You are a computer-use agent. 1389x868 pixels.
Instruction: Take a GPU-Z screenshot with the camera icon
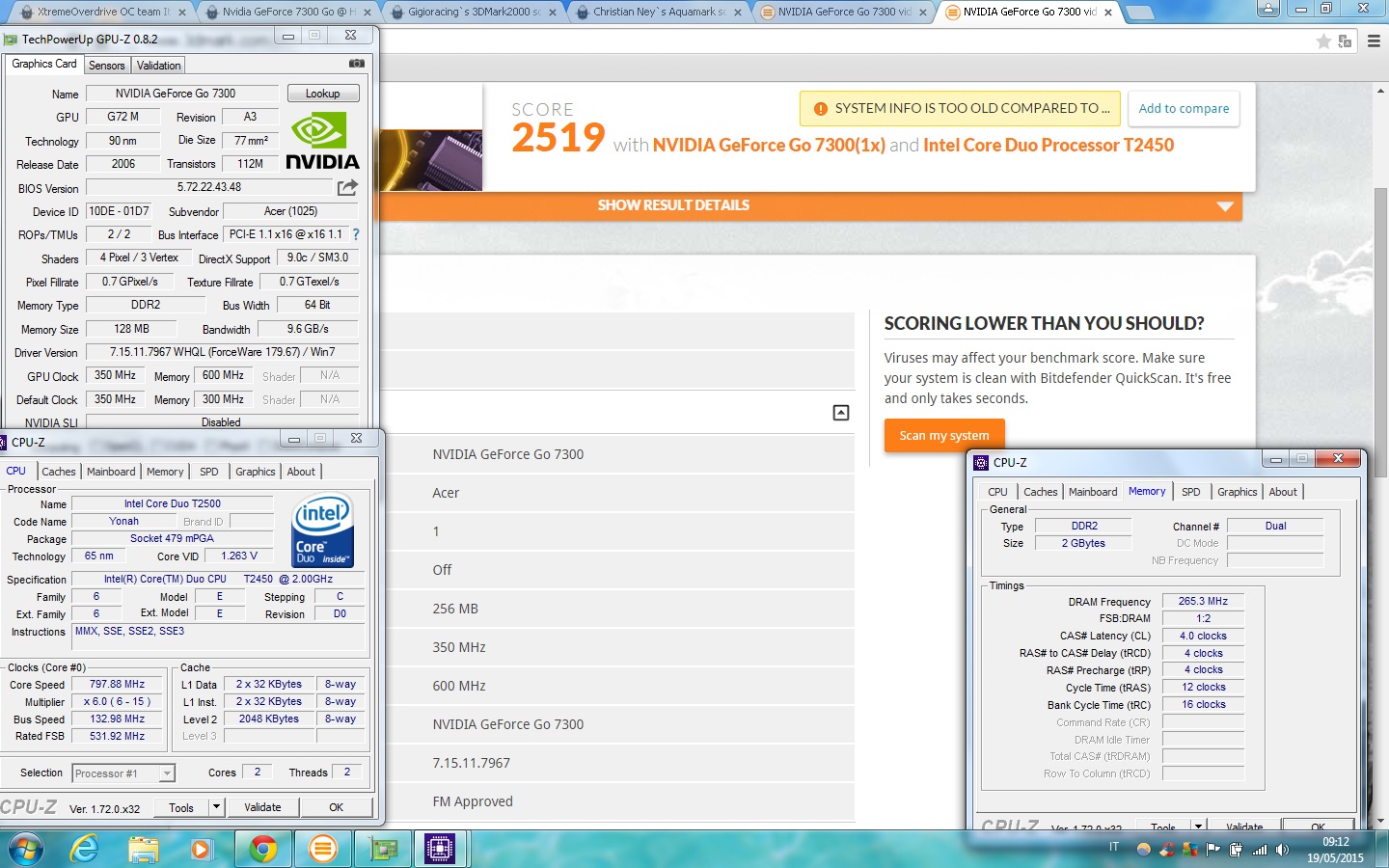point(357,64)
